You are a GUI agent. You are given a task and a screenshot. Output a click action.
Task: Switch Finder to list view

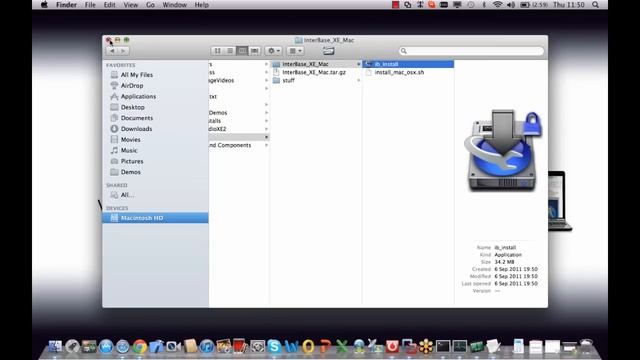coord(230,51)
